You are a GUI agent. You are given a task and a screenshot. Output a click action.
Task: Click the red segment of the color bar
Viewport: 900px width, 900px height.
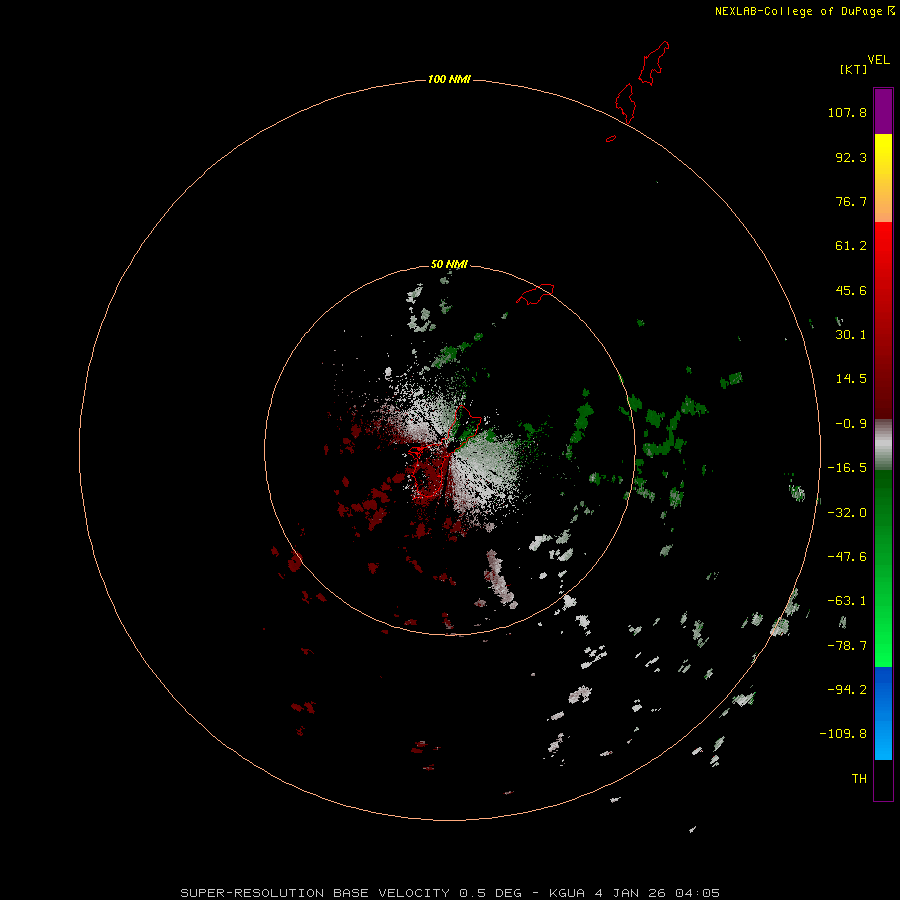[x=883, y=320]
